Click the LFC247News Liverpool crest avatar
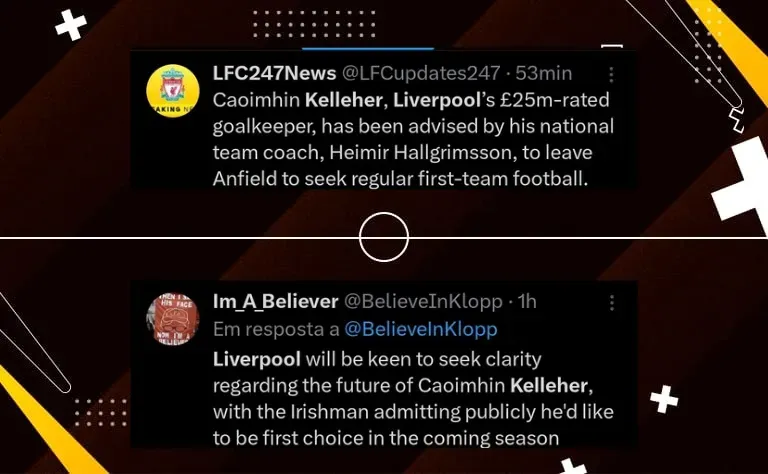Screen dimensions: 768x474 (173, 91)
